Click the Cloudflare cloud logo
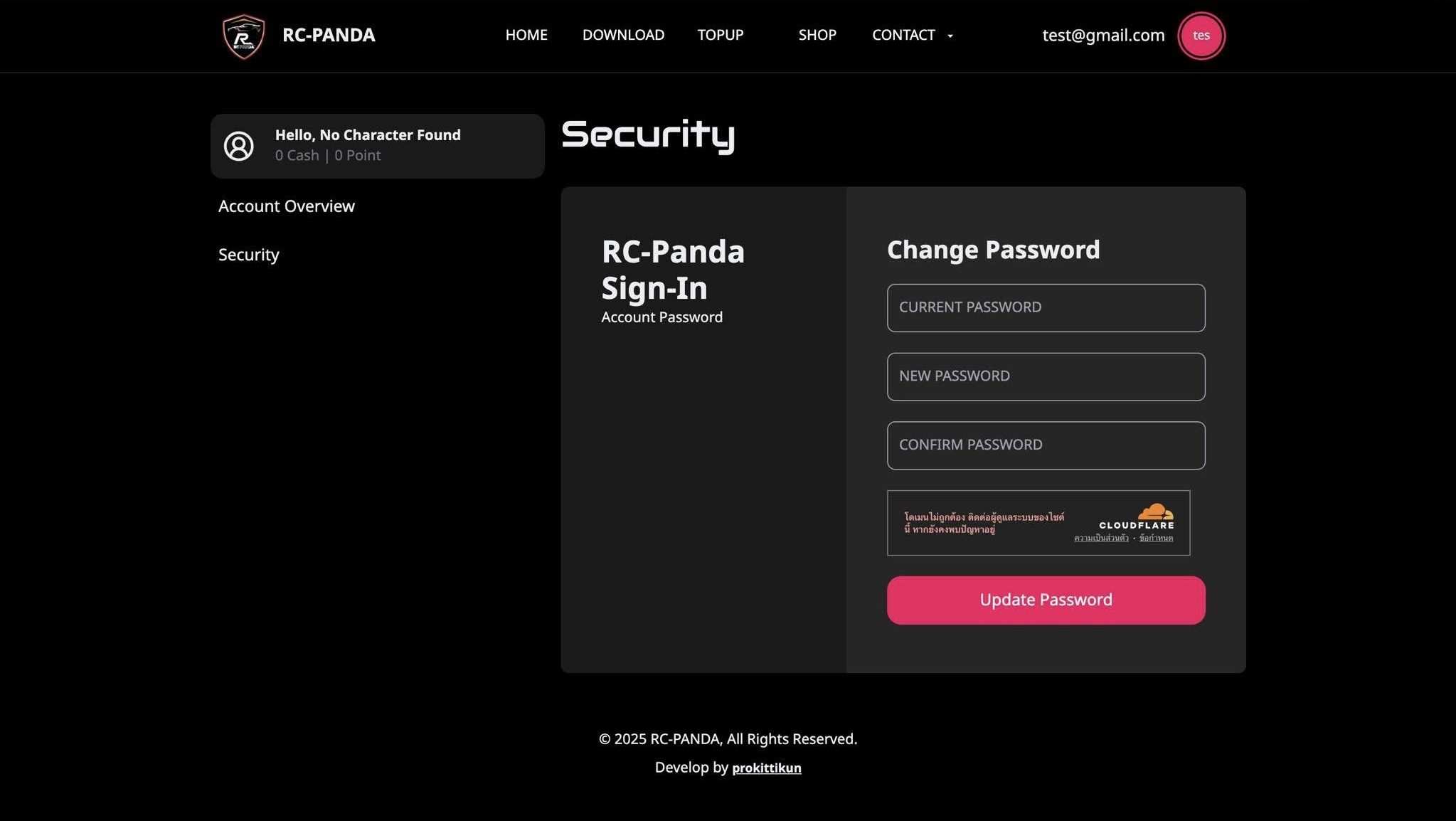Image resolution: width=1456 pixels, height=821 pixels. (x=1155, y=512)
